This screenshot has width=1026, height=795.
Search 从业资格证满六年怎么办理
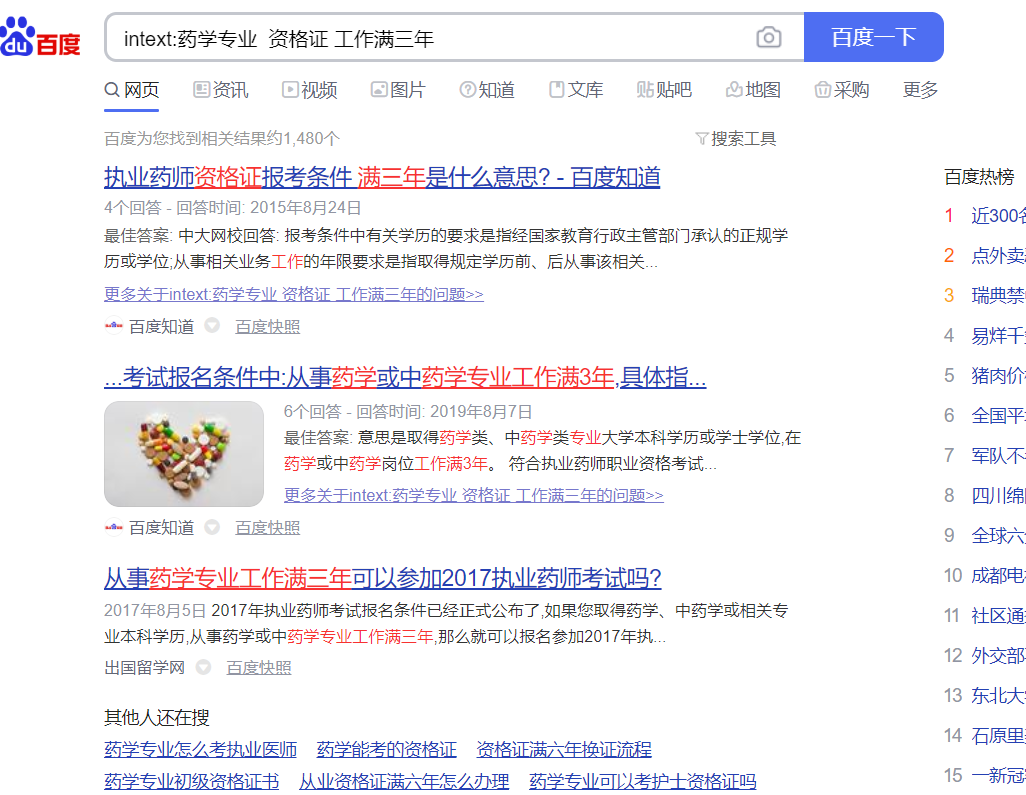tap(404, 781)
